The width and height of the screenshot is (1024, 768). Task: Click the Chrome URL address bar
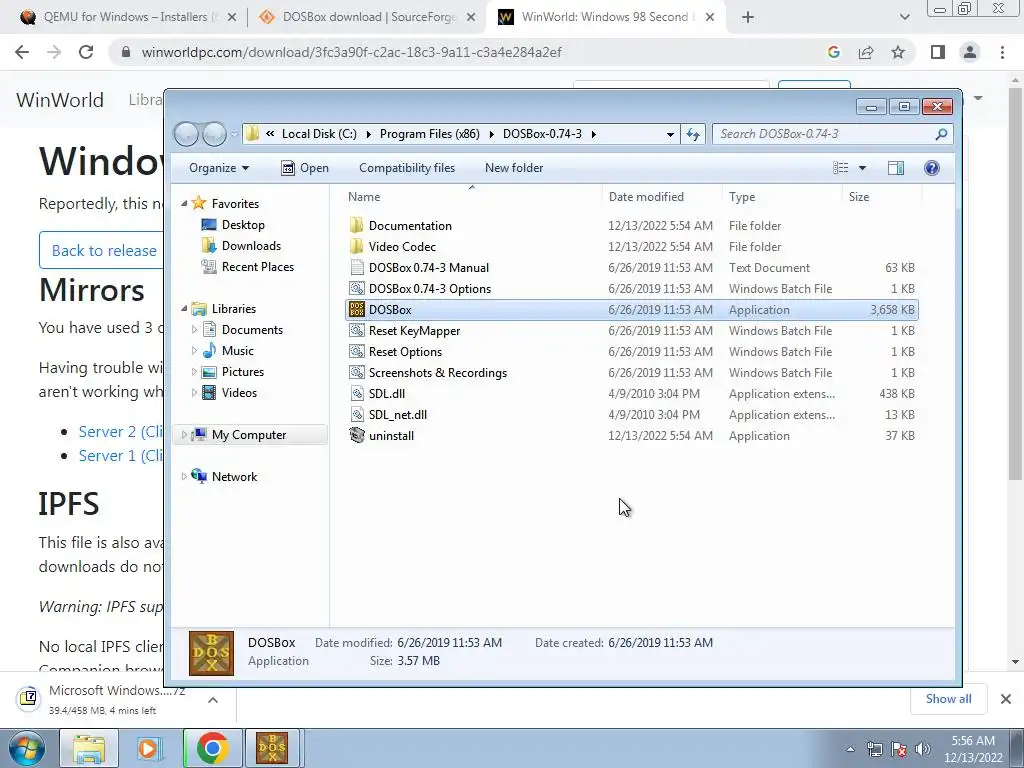click(467, 52)
